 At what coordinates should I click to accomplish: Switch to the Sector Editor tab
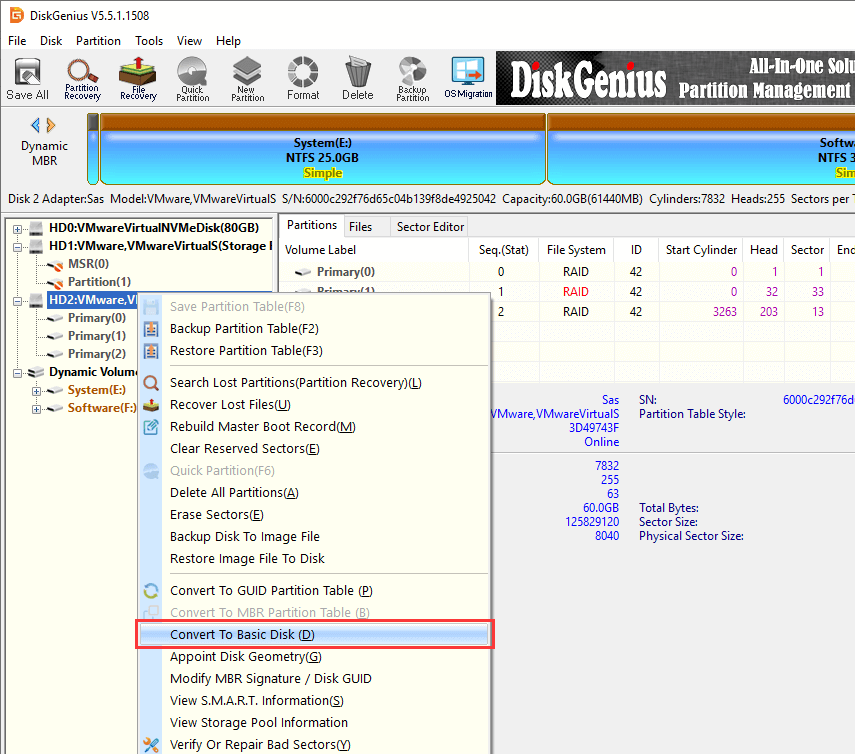[430, 227]
